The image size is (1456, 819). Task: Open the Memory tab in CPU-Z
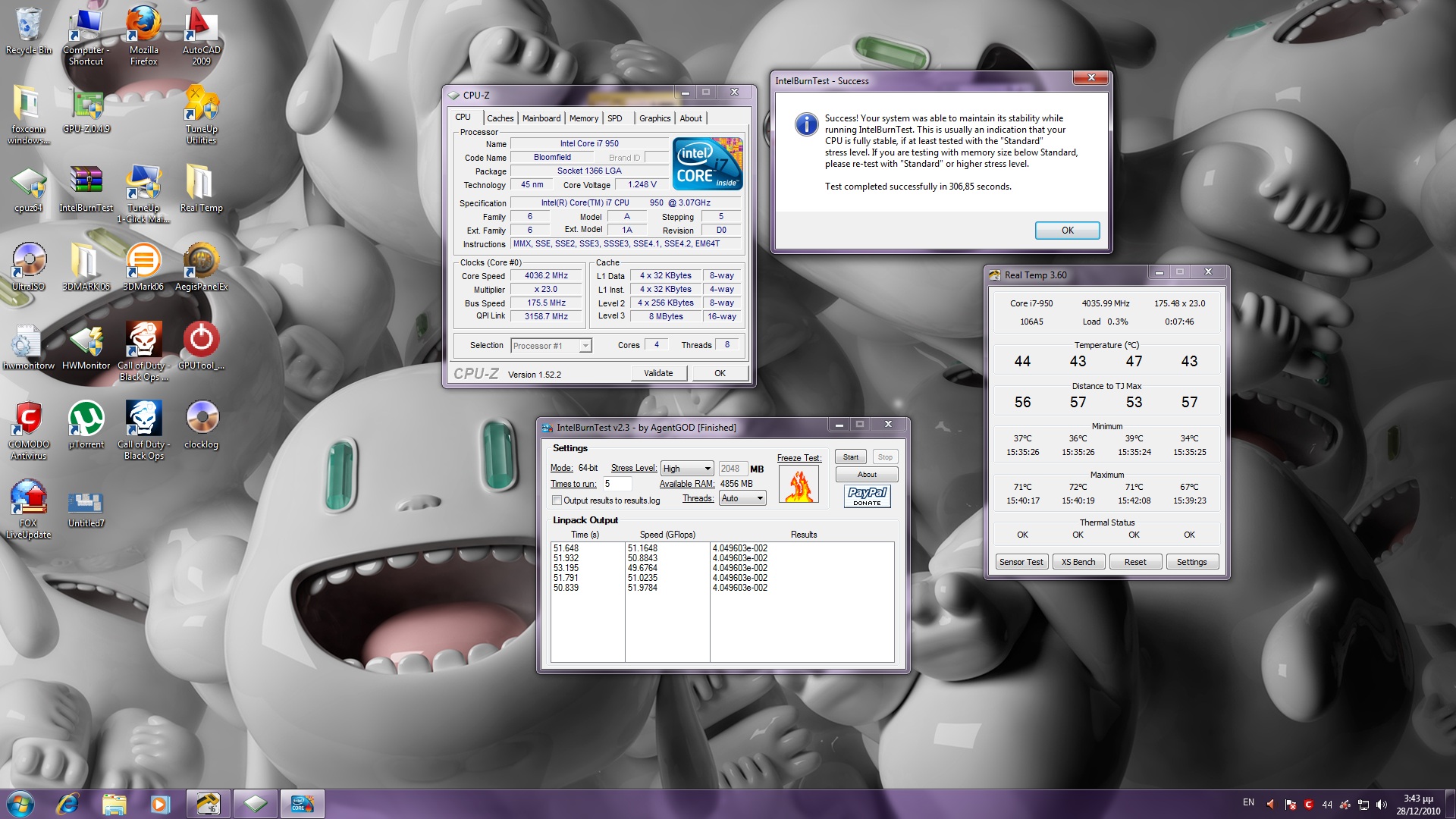[583, 118]
